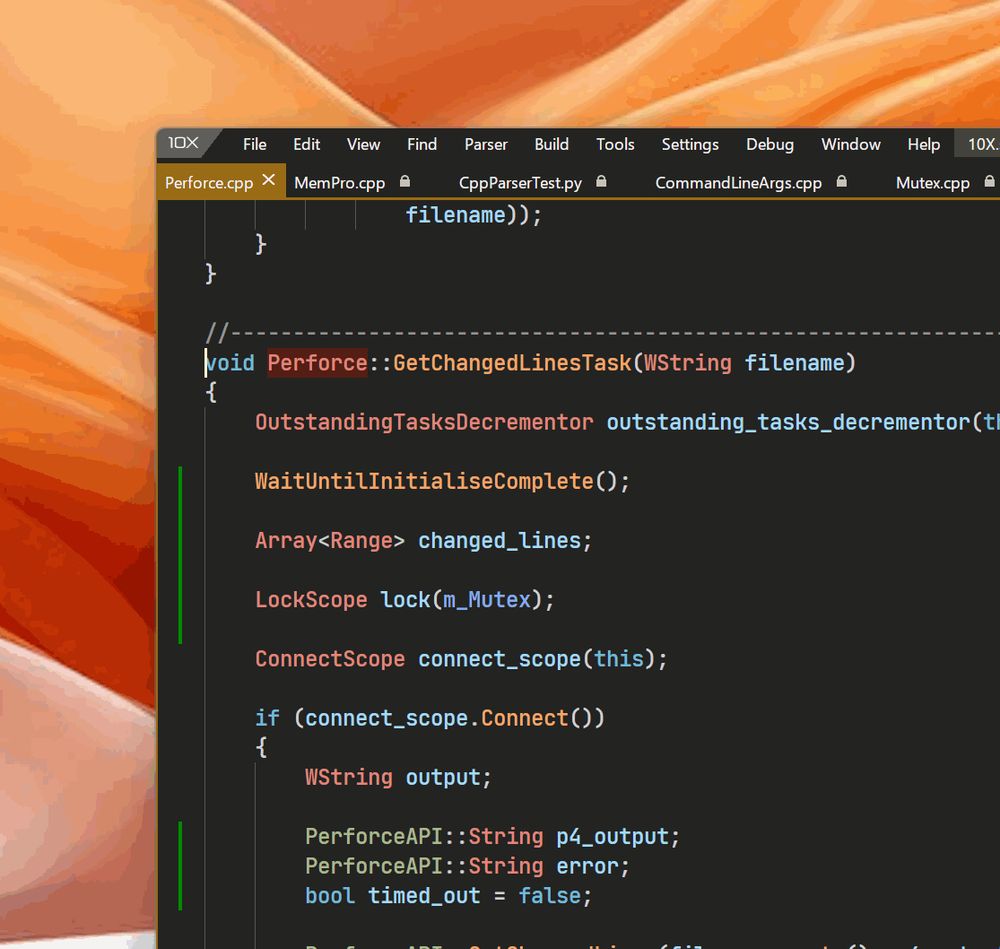Close the Perforce.cpp tab

tap(269, 180)
